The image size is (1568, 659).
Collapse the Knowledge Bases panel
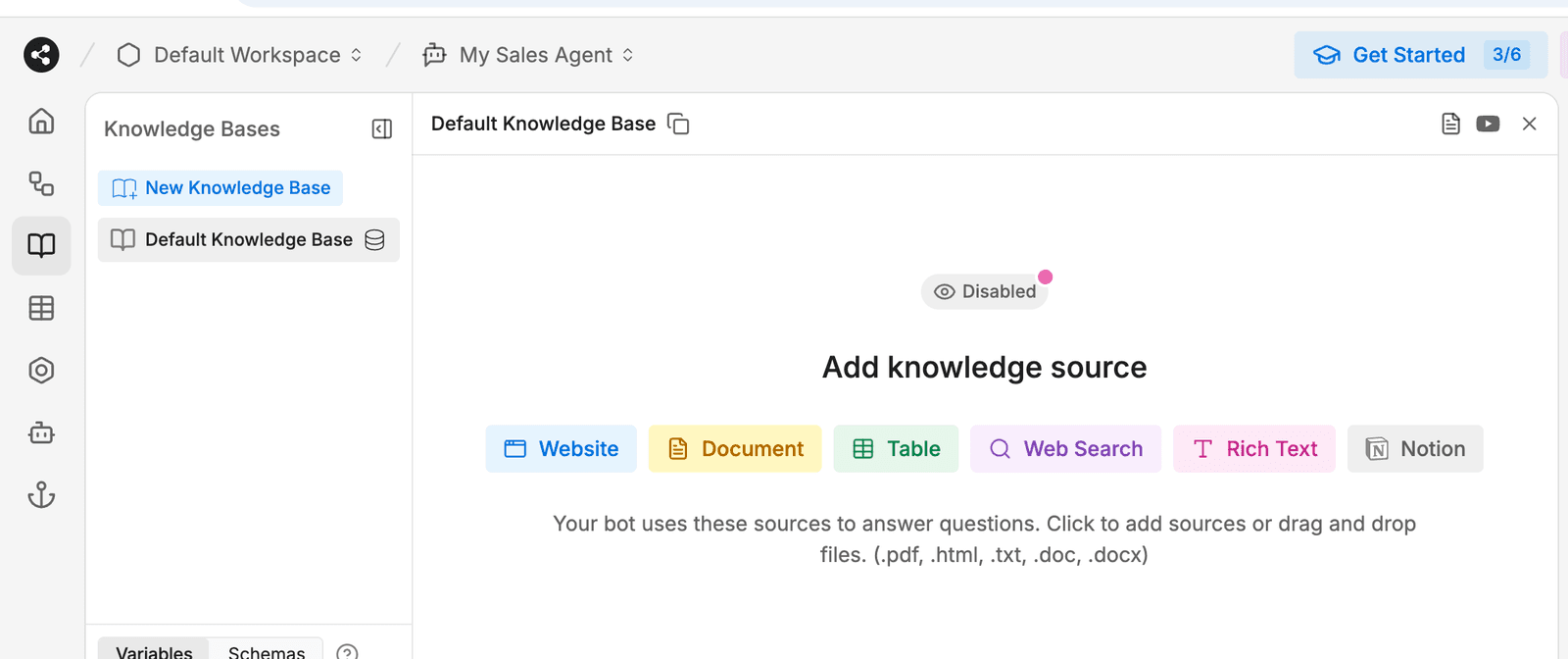click(382, 129)
